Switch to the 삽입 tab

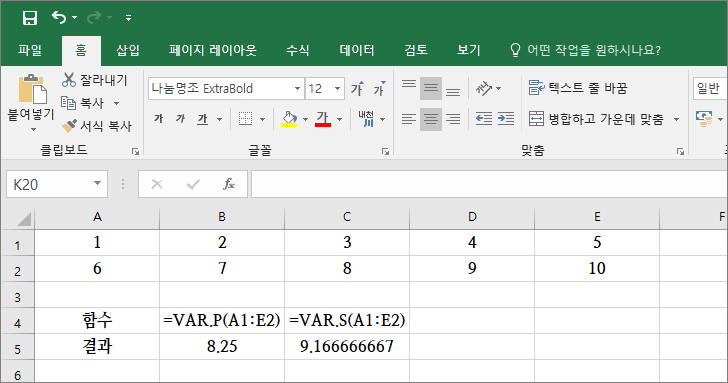pos(128,50)
